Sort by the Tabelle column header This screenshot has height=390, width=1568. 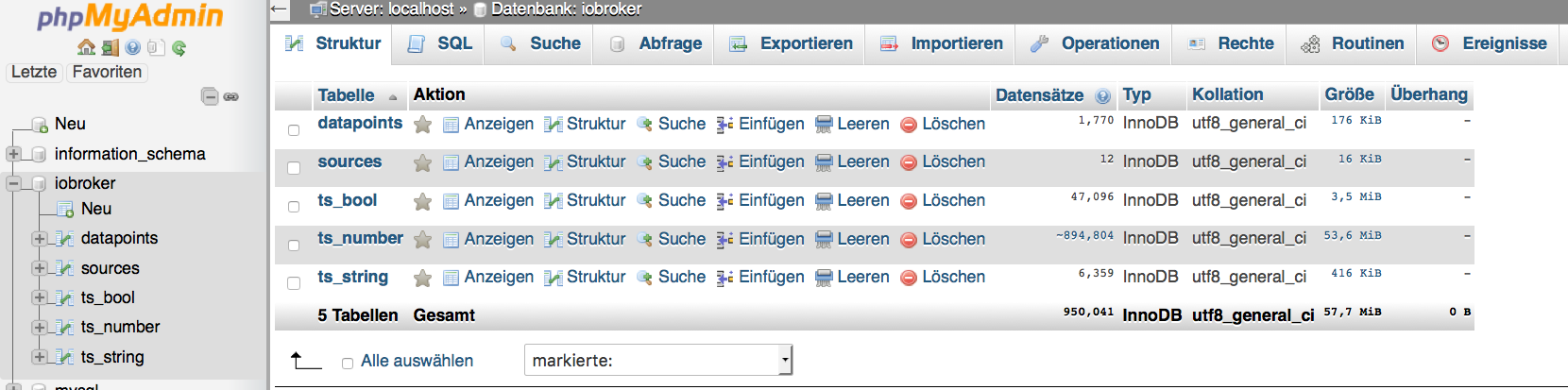coord(346,95)
